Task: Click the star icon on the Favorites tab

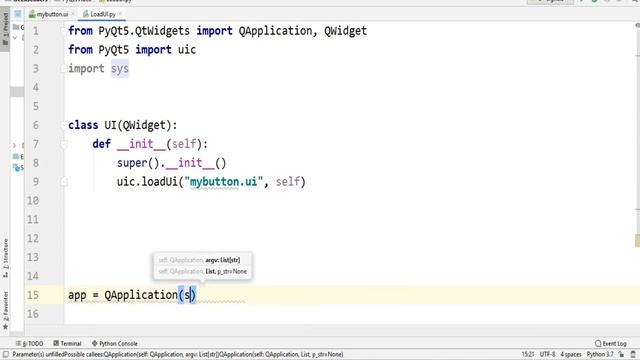Action: click(x=5, y=327)
